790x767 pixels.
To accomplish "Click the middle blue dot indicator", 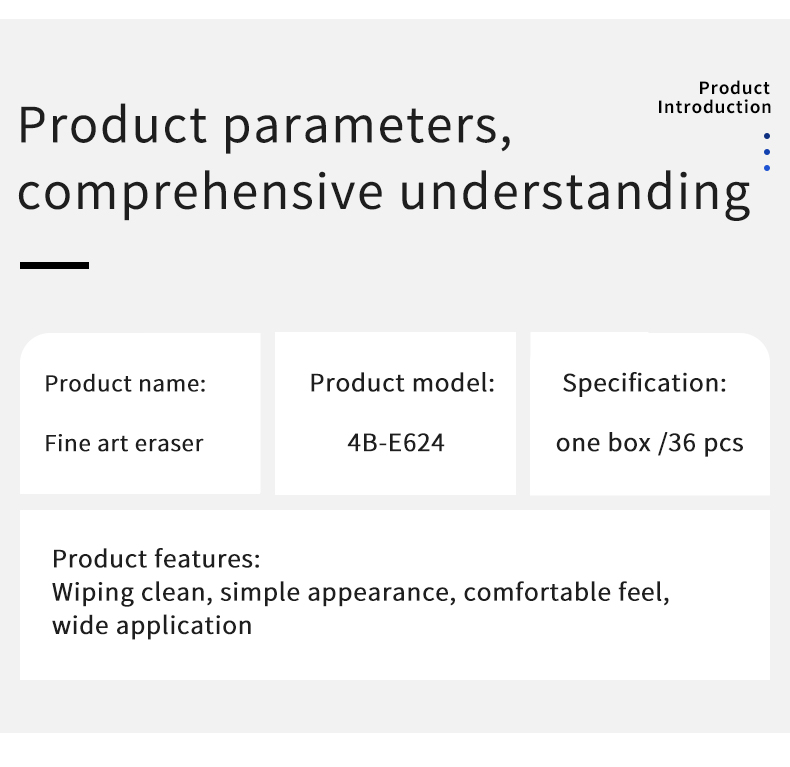I will click(767, 152).
